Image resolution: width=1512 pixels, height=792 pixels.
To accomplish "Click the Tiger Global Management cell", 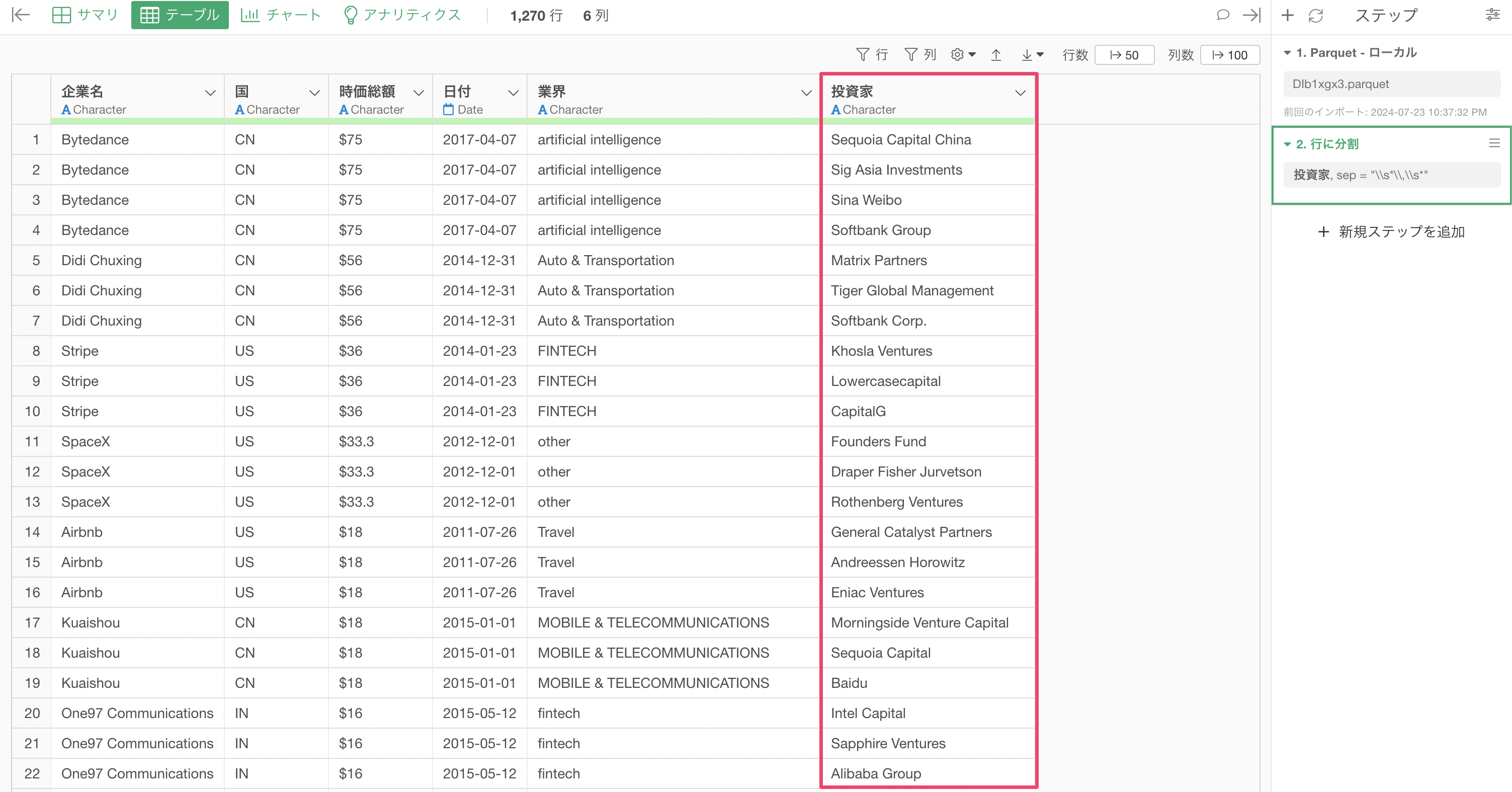I will pos(928,291).
